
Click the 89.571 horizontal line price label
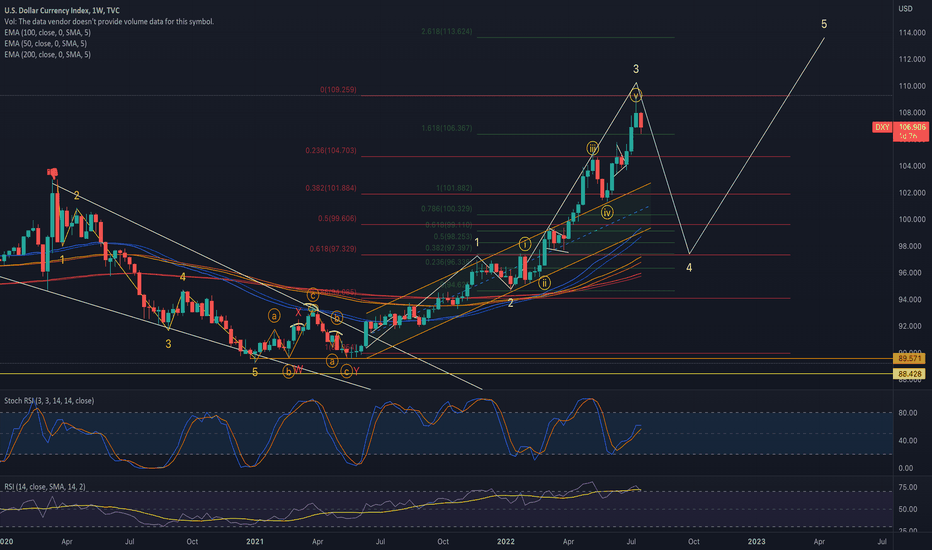[910, 359]
